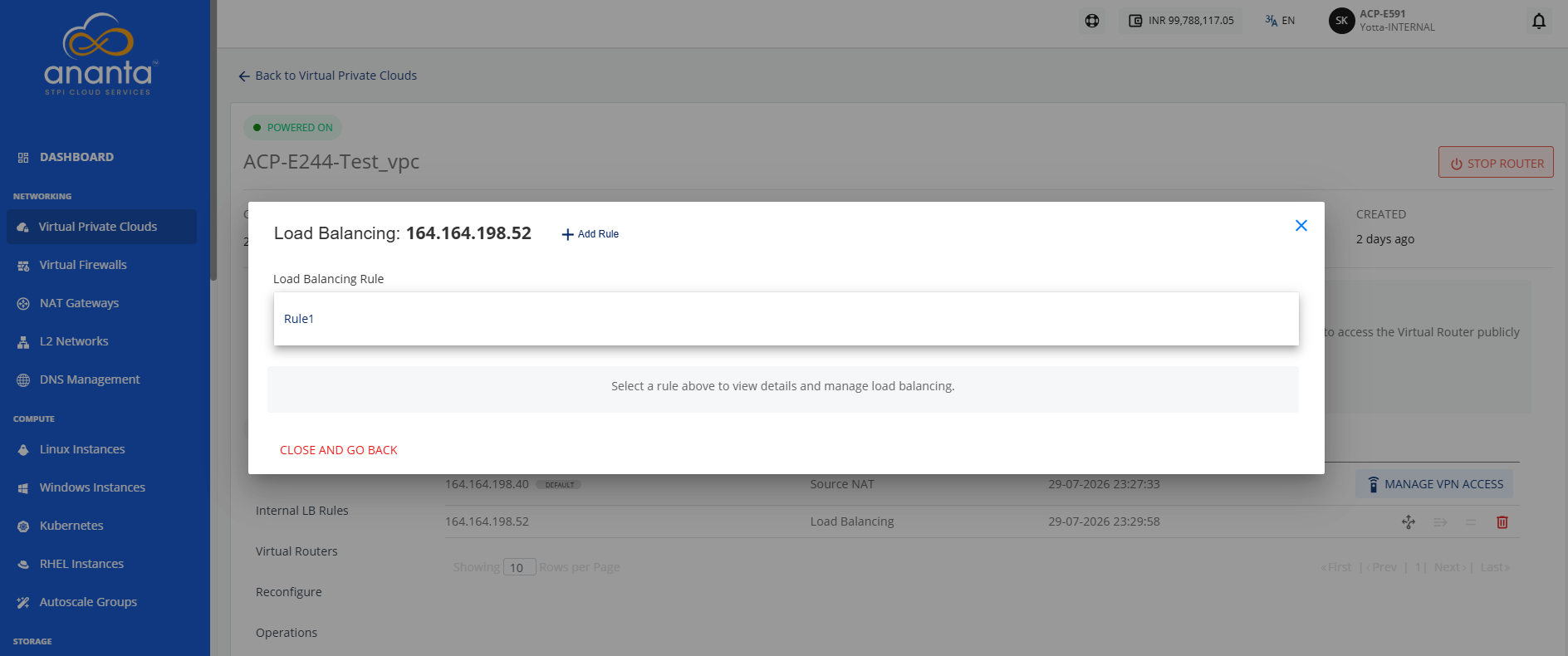Delete the 164.164.198.52 IP with trash icon
Screen dimensions: 1568x656
tap(1502, 522)
